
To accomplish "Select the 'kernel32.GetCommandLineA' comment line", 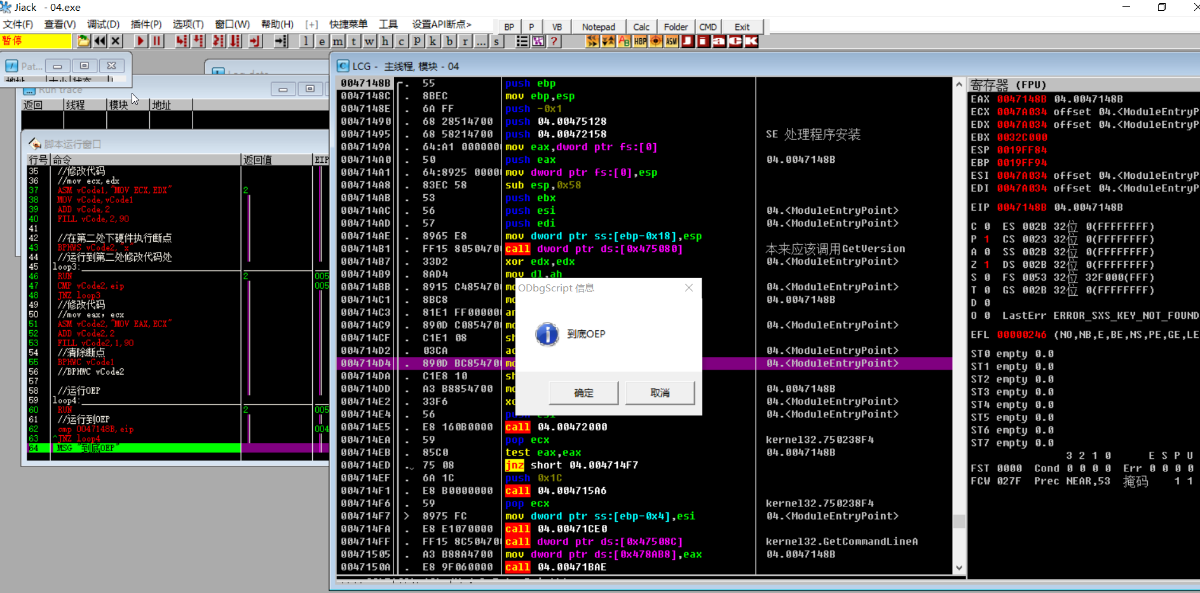I will click(841, 541).
